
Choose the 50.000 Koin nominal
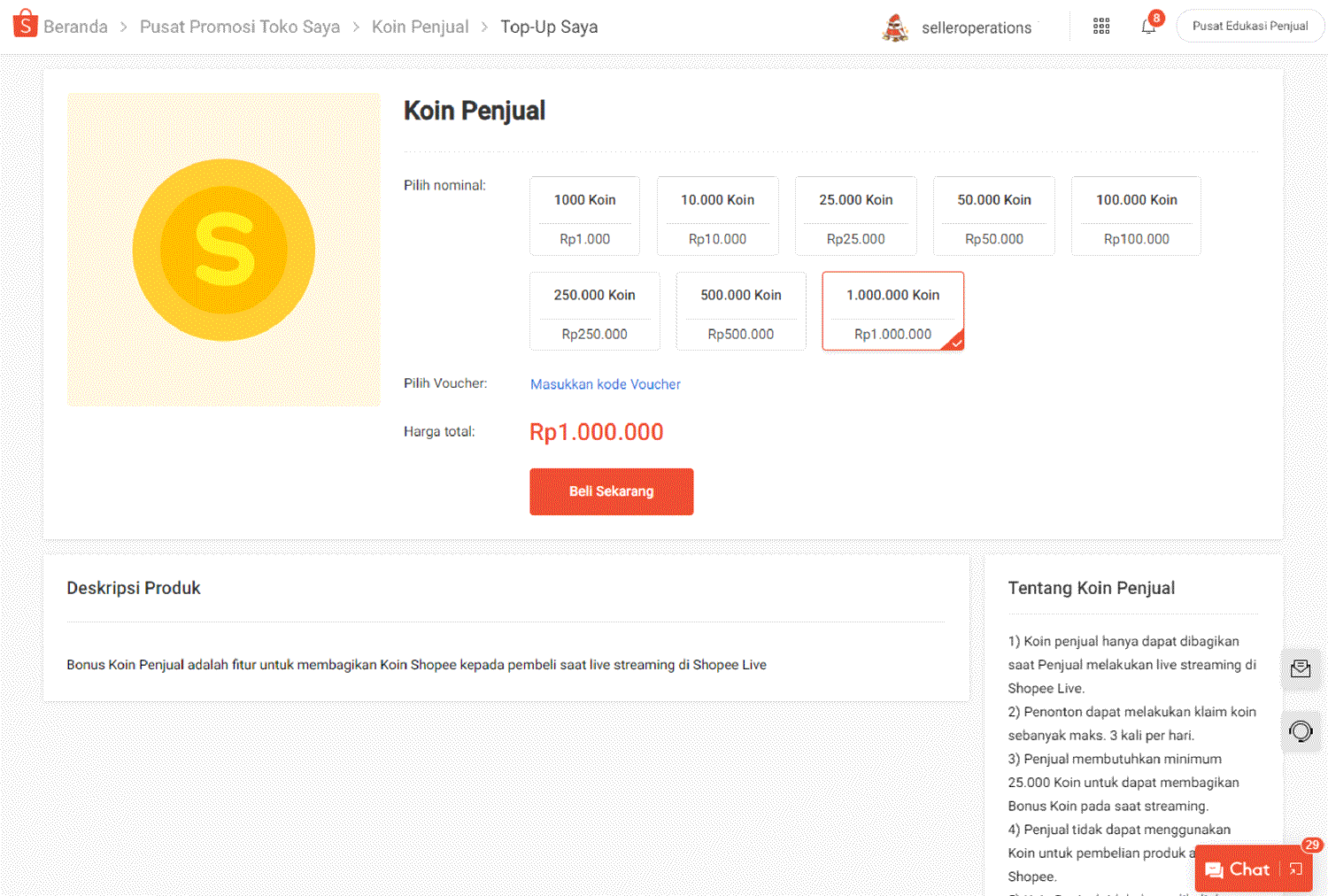click(x=994, y=216)
